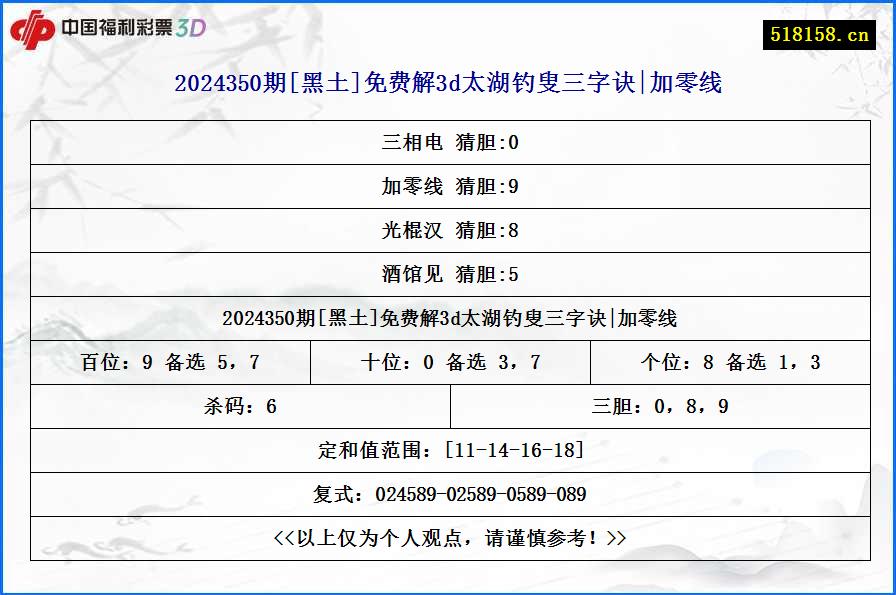This screenshot has height=595, width=896.
Task: Select the 定和值范围：[11-14-16-18] row
Action: [448, 450]
